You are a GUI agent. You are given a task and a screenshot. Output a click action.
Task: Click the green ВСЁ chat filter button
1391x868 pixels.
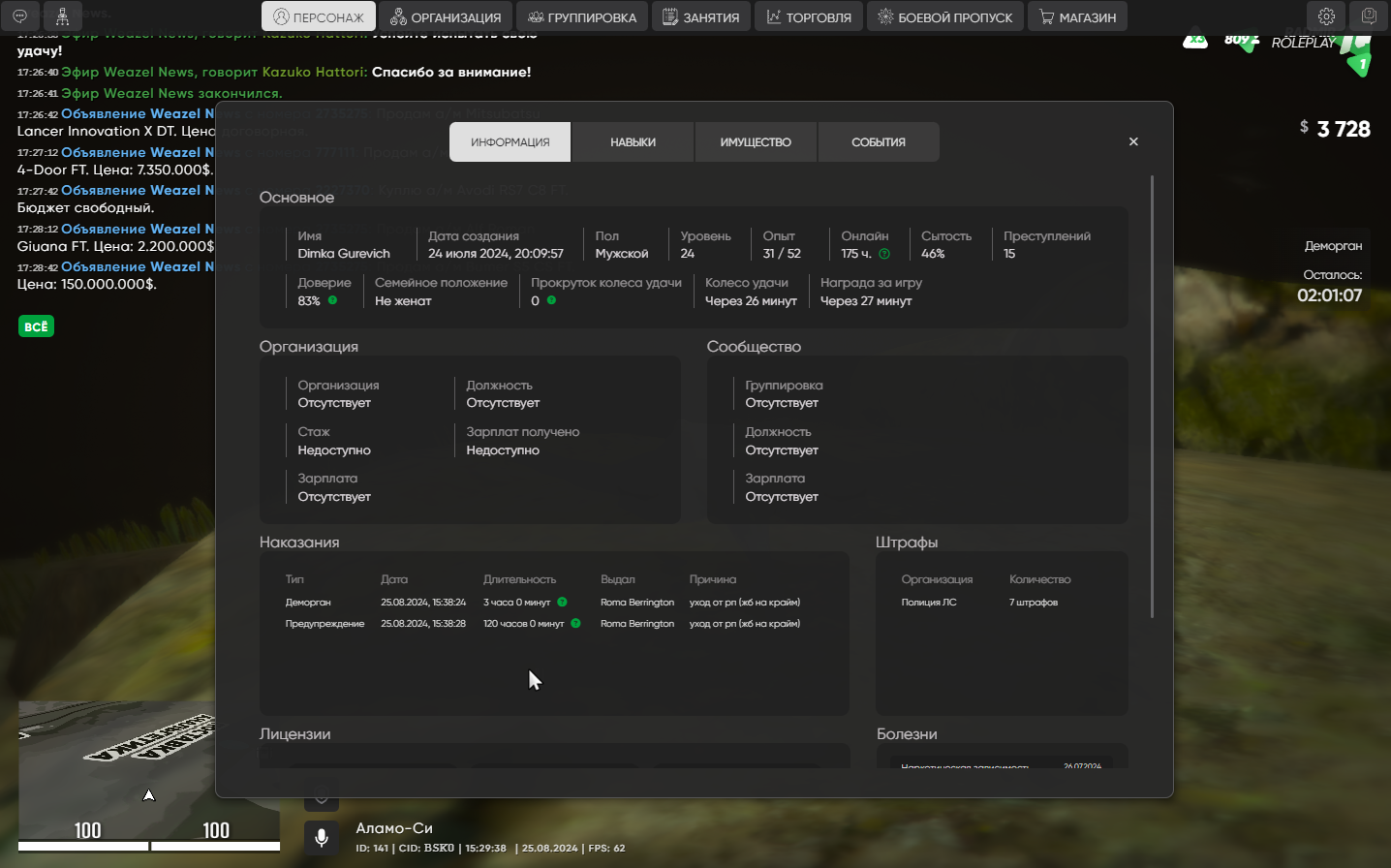pyautogui.click(x=36, y=326)
